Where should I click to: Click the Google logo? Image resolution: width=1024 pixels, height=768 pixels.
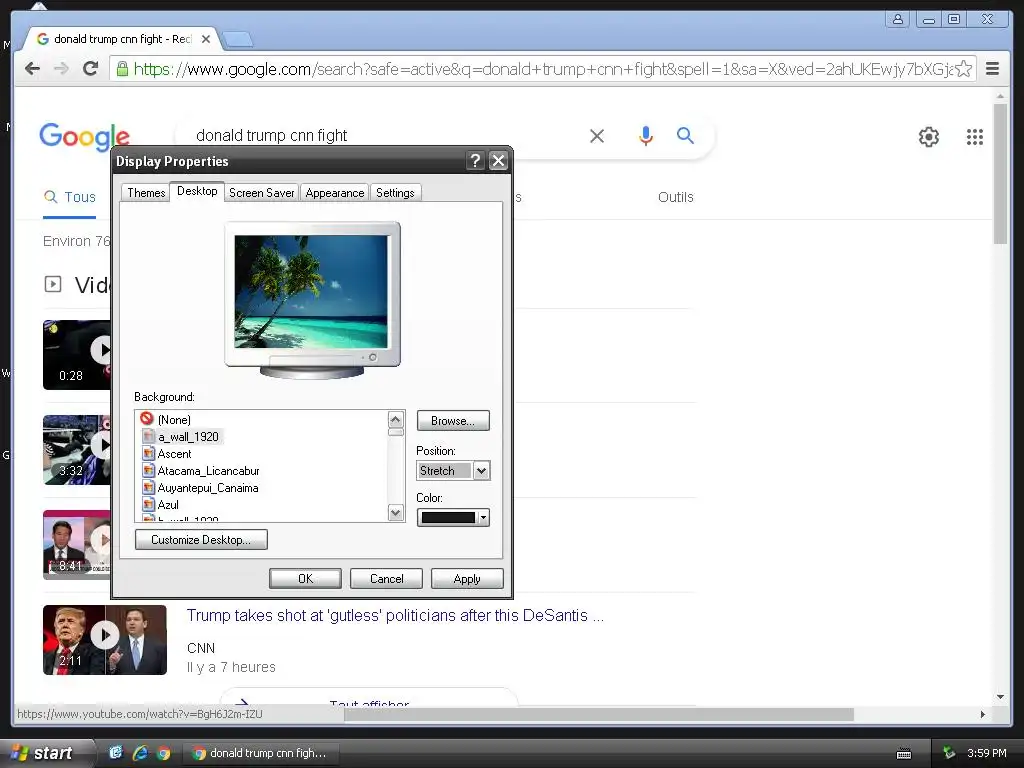pos(84,136)
